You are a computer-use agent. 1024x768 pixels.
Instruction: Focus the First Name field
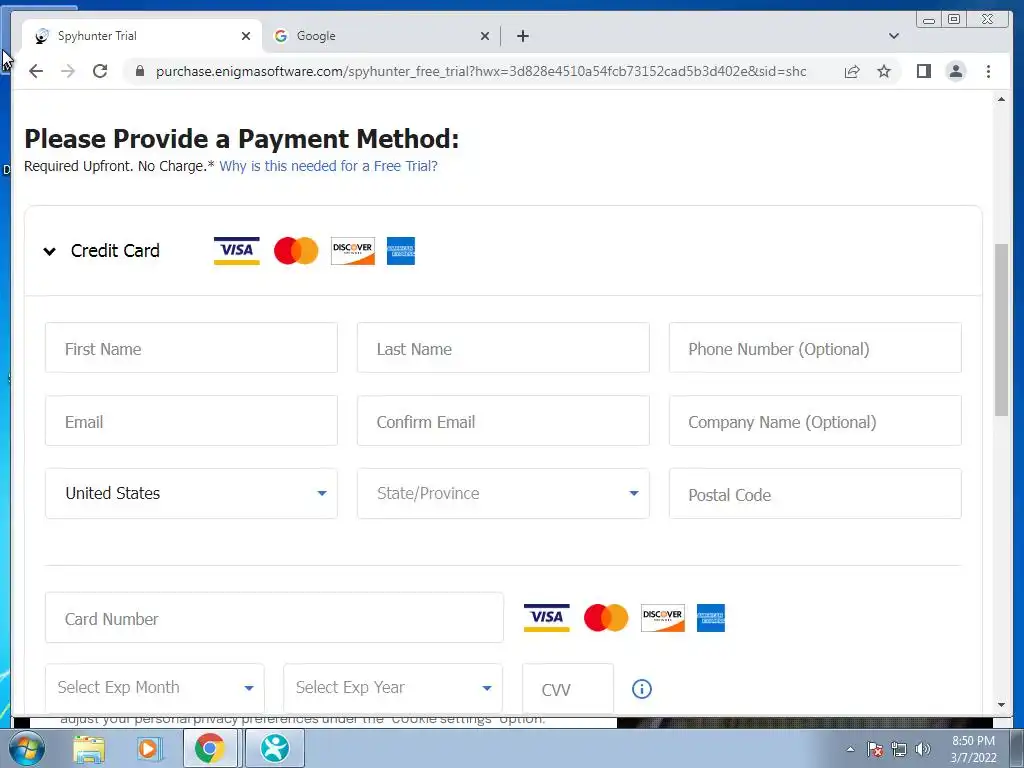(191, 348)
